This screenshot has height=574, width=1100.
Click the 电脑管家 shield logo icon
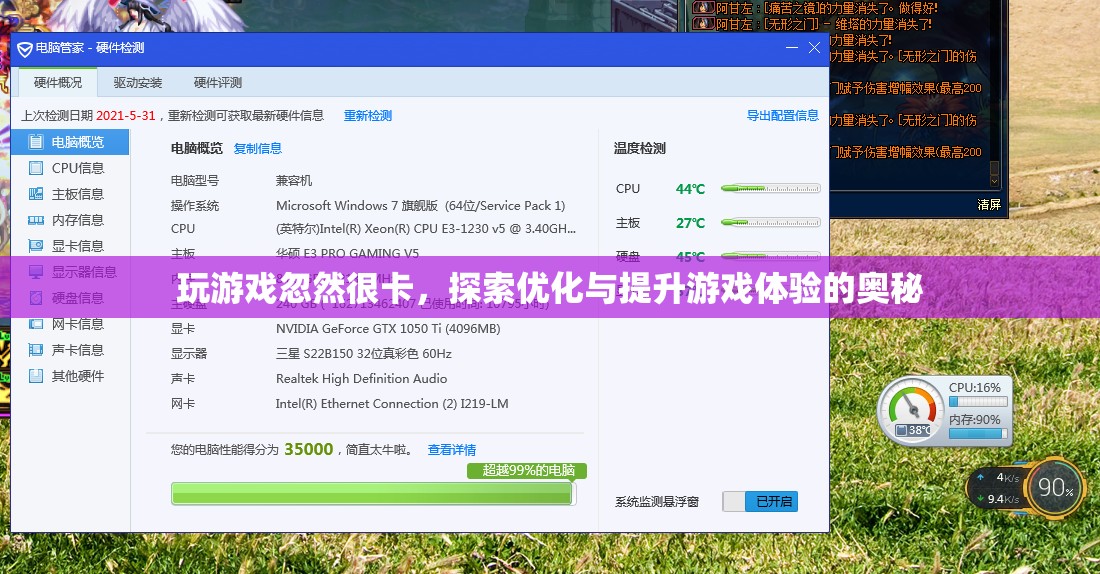point(25,48)
